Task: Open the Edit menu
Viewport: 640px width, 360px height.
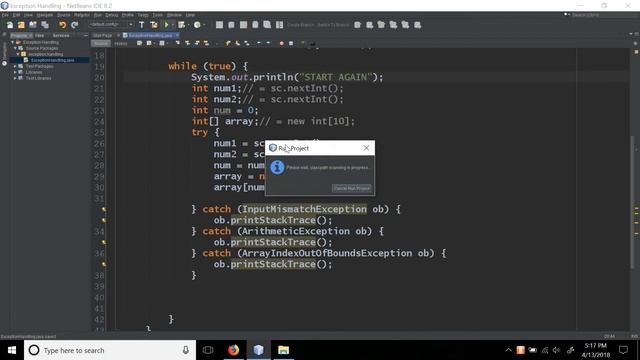Action: pos(16,15)
